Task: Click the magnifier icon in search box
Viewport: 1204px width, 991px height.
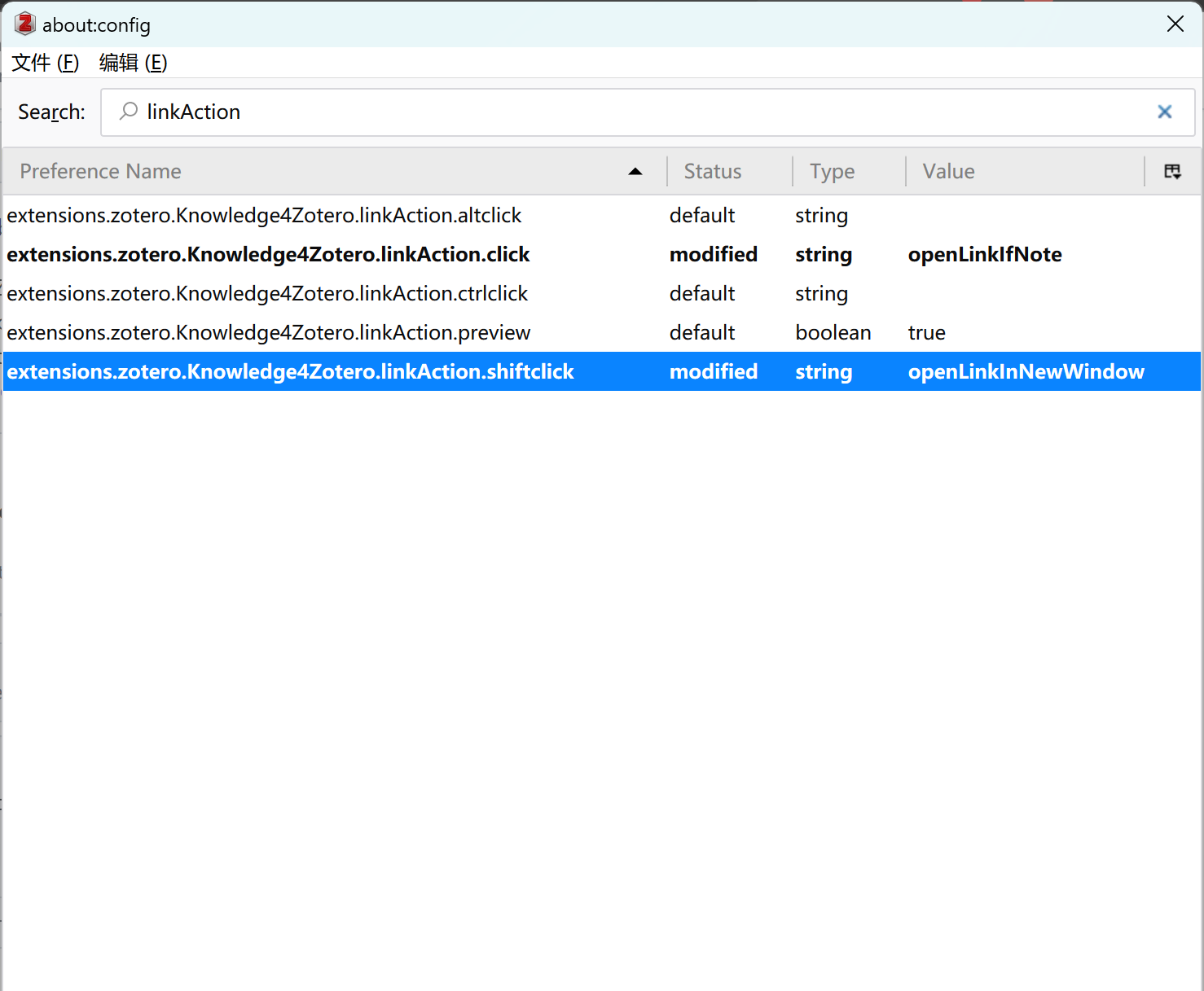Action: pos(129,112)
